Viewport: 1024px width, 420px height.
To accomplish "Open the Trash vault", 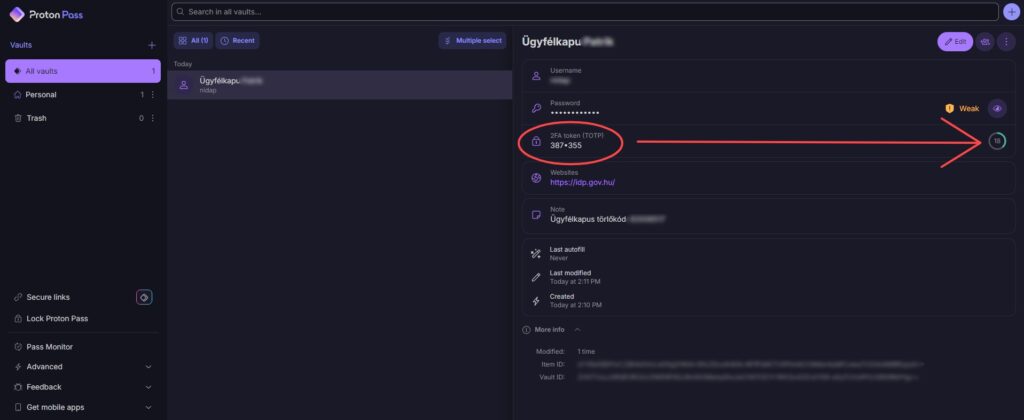I will [x=36, y=118].
